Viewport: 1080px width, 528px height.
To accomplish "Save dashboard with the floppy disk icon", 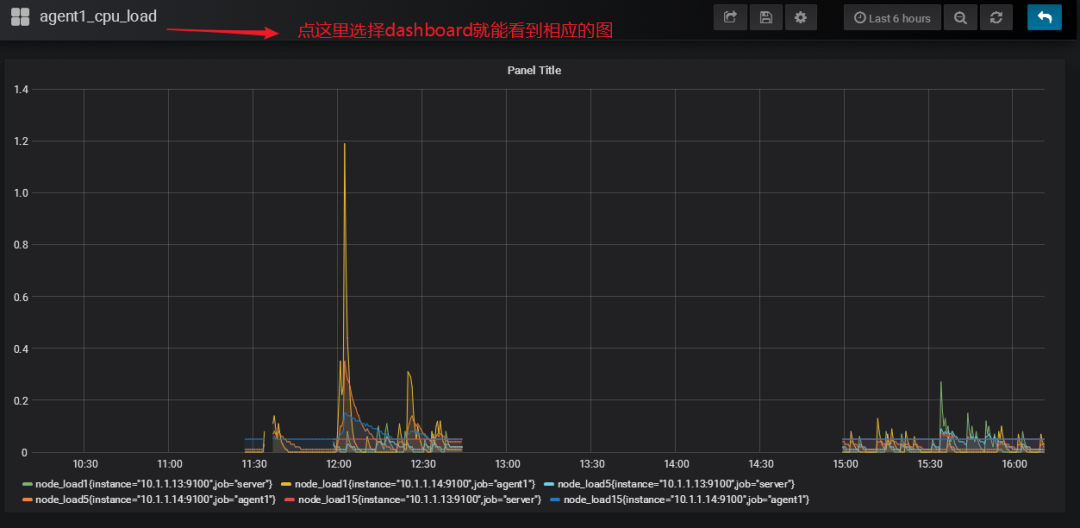I will click(765, 18).
